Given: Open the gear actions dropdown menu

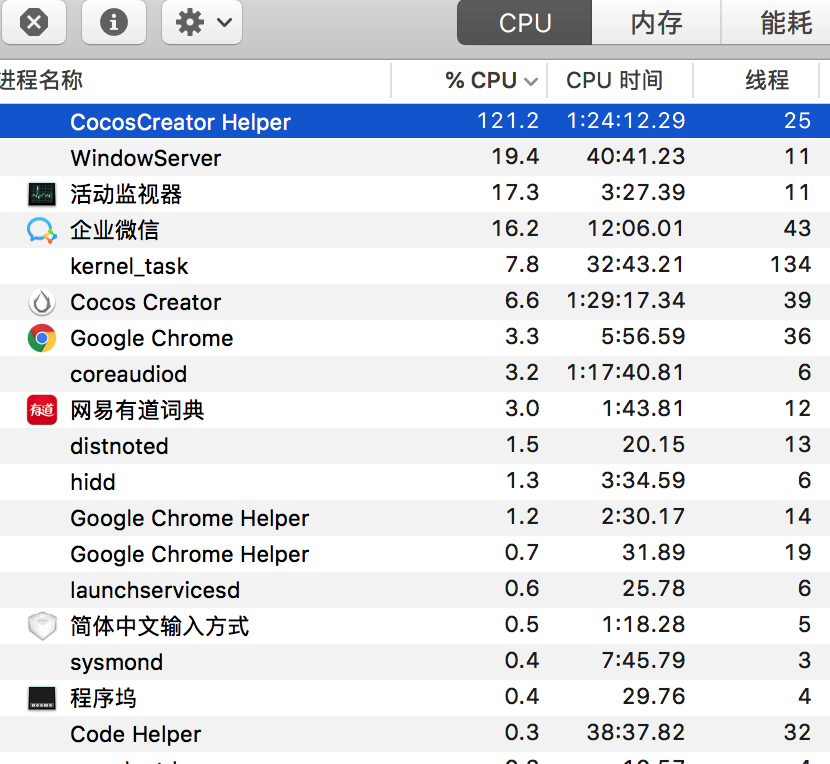Looking at the screenshot, I should point(201,22).
